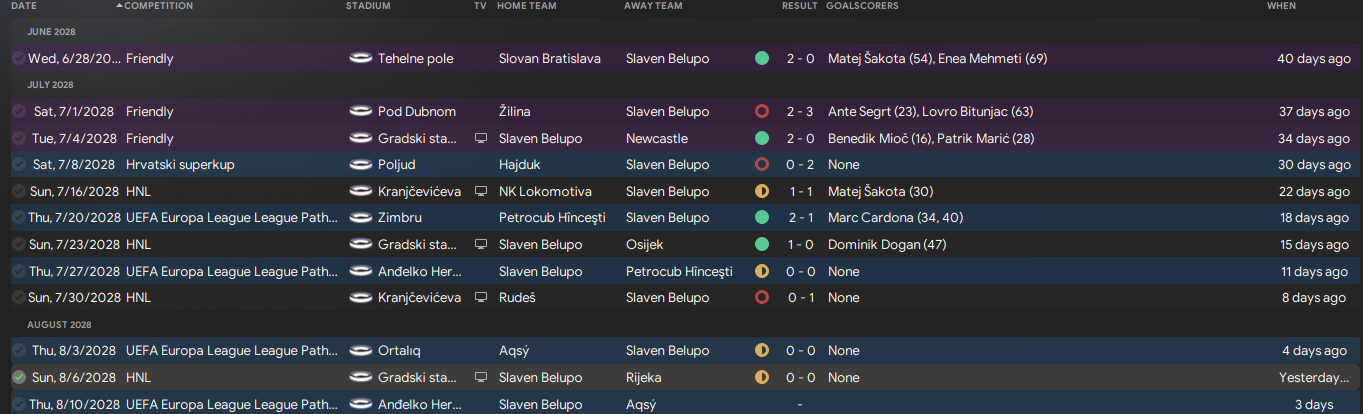Click the stadium icon beside Tehelne pole
This screenshot has height=414, width=1363.
(x=360, y=59)
